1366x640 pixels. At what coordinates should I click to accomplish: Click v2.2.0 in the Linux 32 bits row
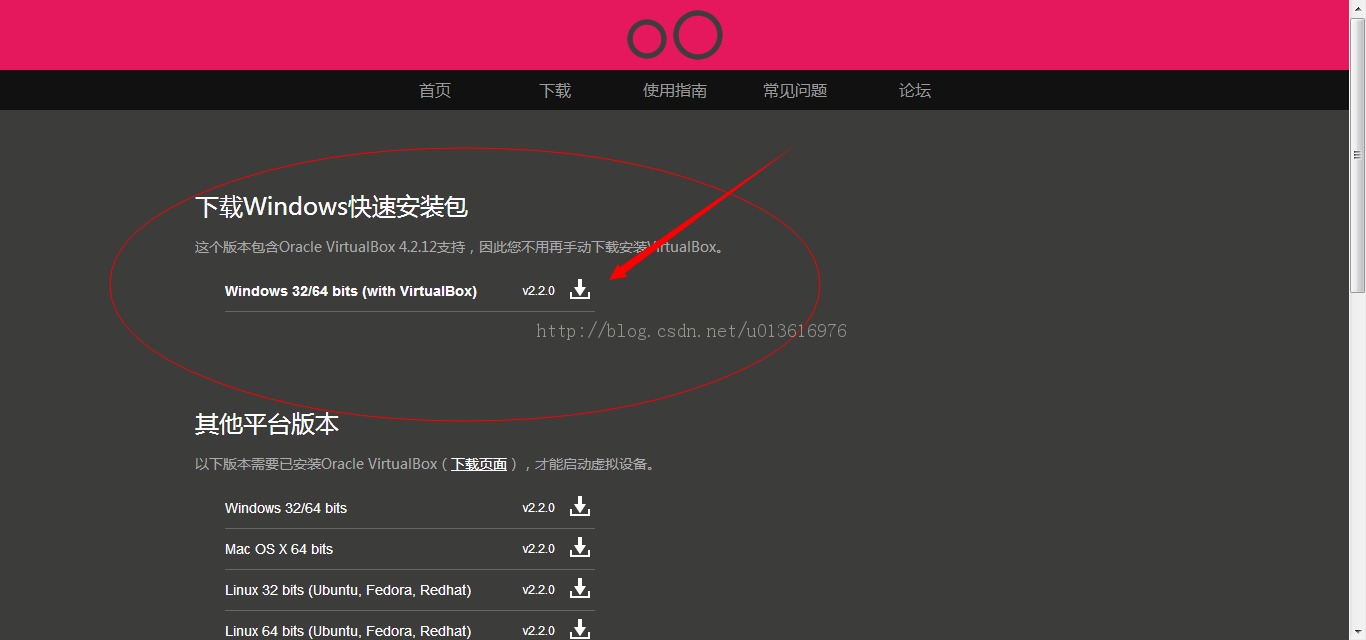pyautogui.click(x=538, y=590)
